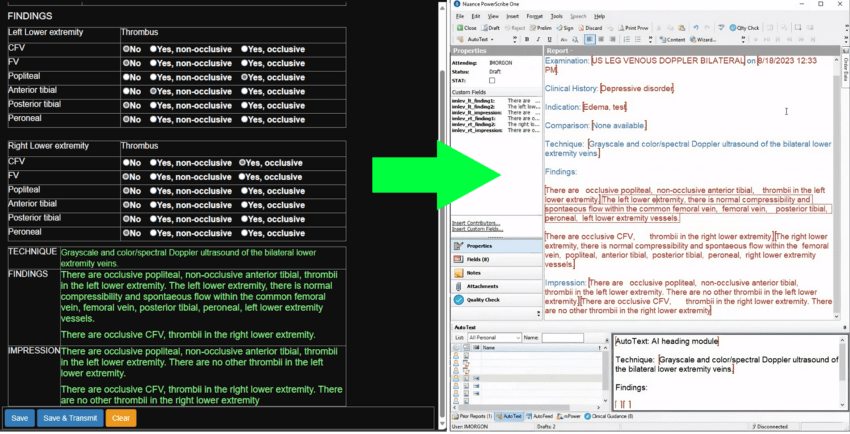This screenshot has width=850, height=434.
Task: Open the Quality Check panel section
Action: coord(496,300)
